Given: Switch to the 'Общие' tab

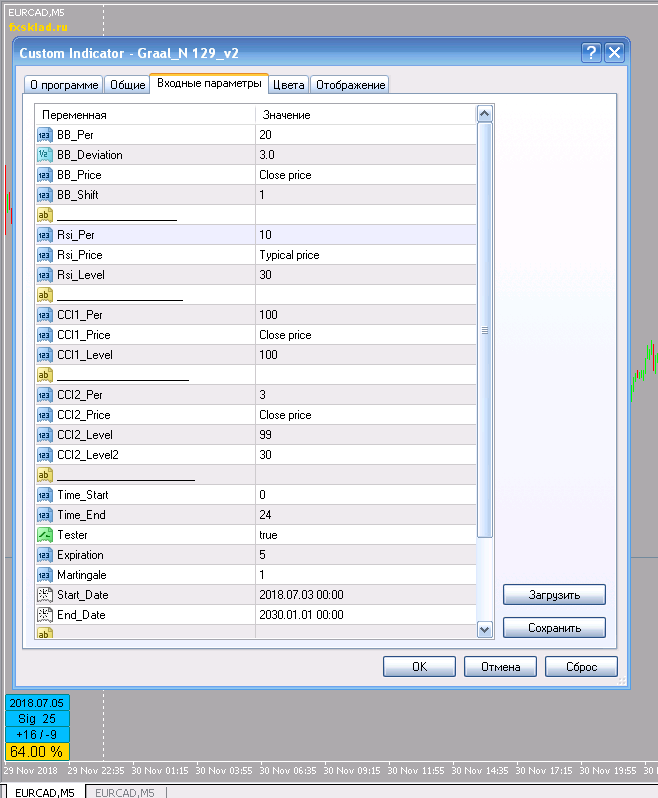Looking at the screenshot, I should [x=127, y=85].
